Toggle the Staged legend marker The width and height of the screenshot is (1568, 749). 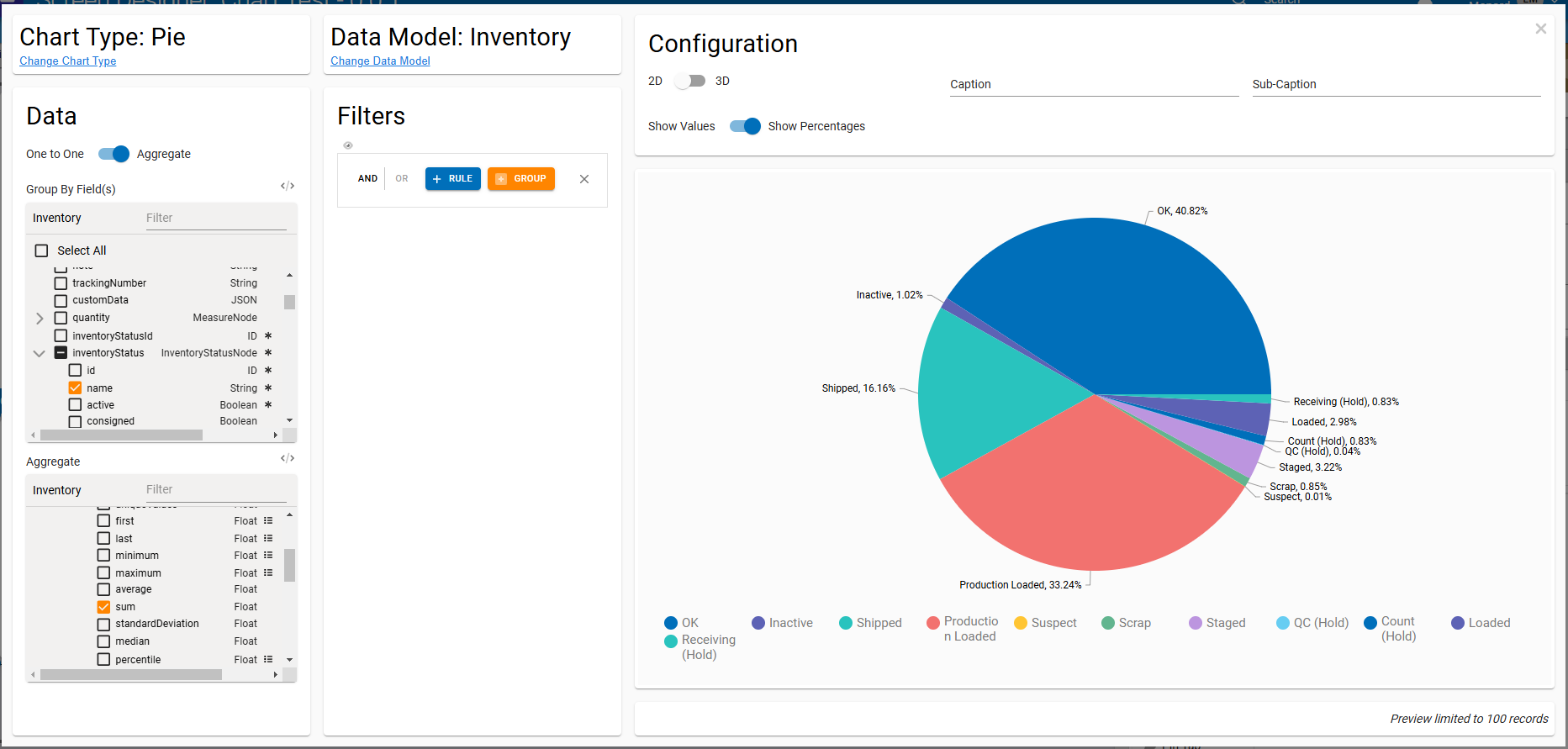pyautogui.click(x=1196, y=623)
